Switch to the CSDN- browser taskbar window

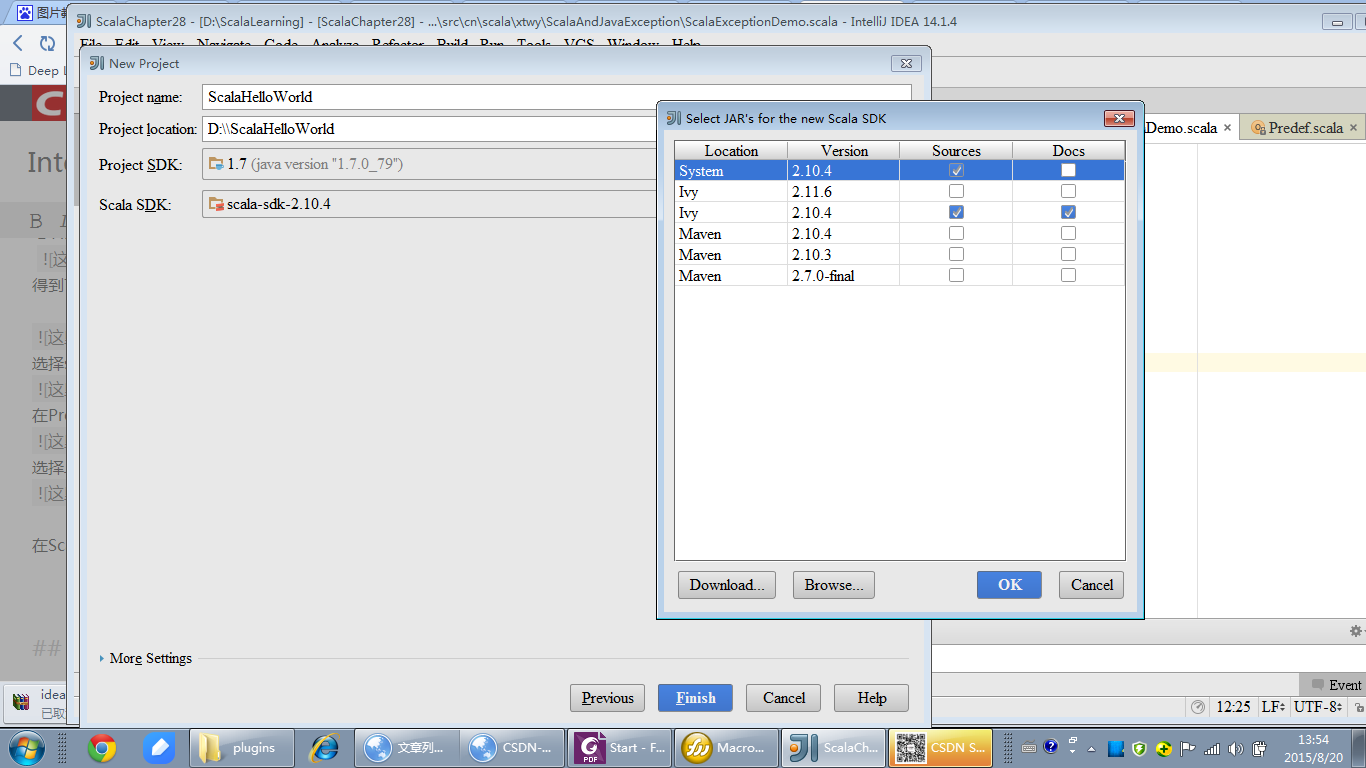coord(513,747)
